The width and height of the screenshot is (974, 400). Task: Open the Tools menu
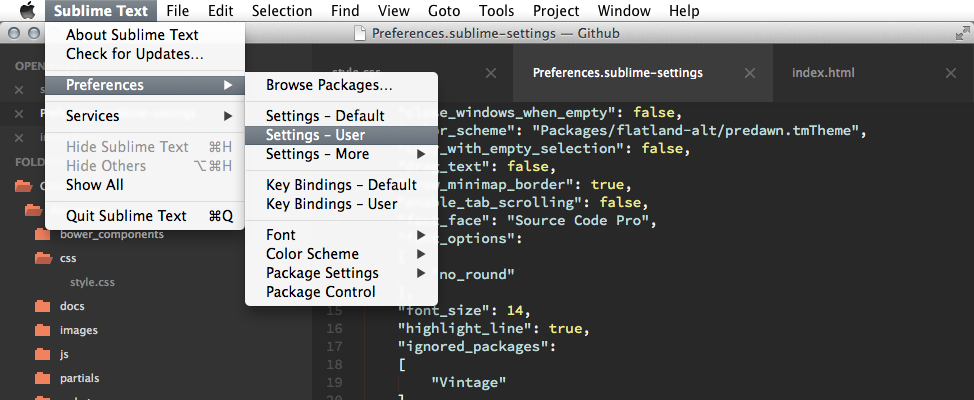(x=496, y=11)
